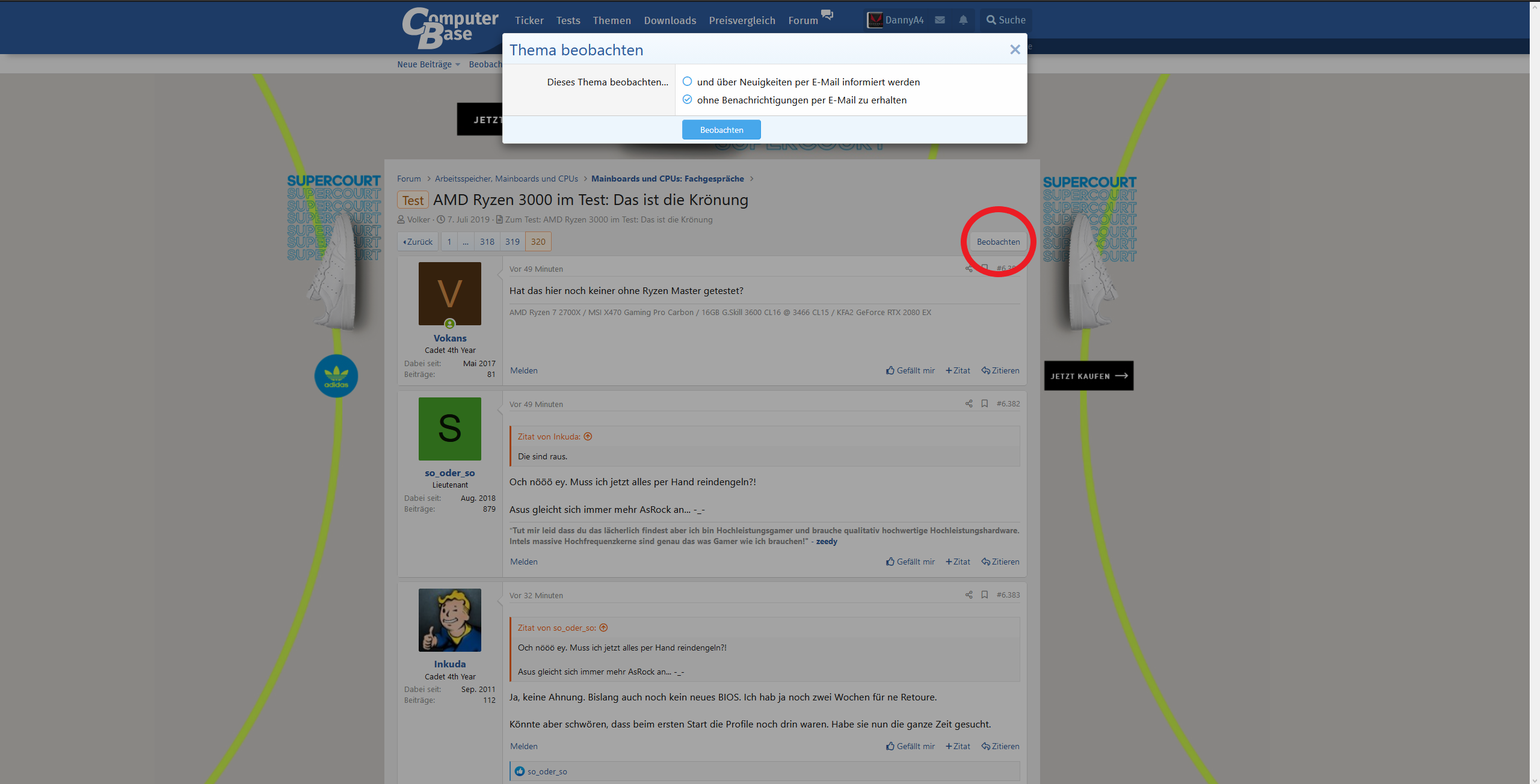
Task: Expand pagination ellipsis page jump
Action: tap(466, 242)
